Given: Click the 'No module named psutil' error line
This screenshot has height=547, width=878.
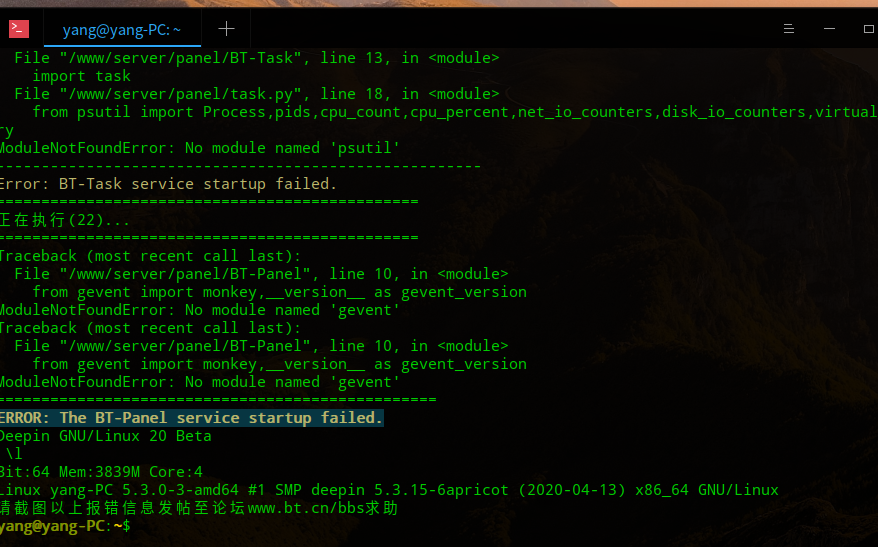Looking at the screenshot, I should click(x=199, y=148).
